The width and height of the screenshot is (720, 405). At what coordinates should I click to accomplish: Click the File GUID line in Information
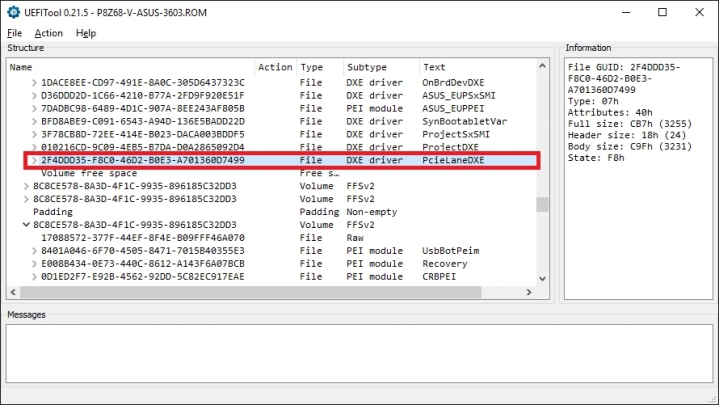click(624, 79)
